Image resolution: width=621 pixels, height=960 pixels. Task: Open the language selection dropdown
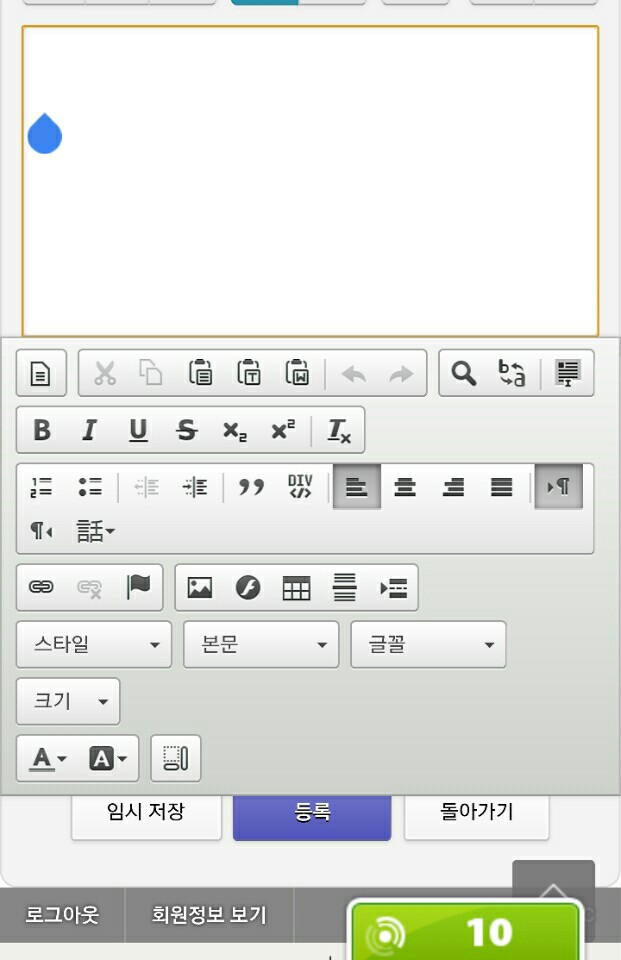[95, 530]
